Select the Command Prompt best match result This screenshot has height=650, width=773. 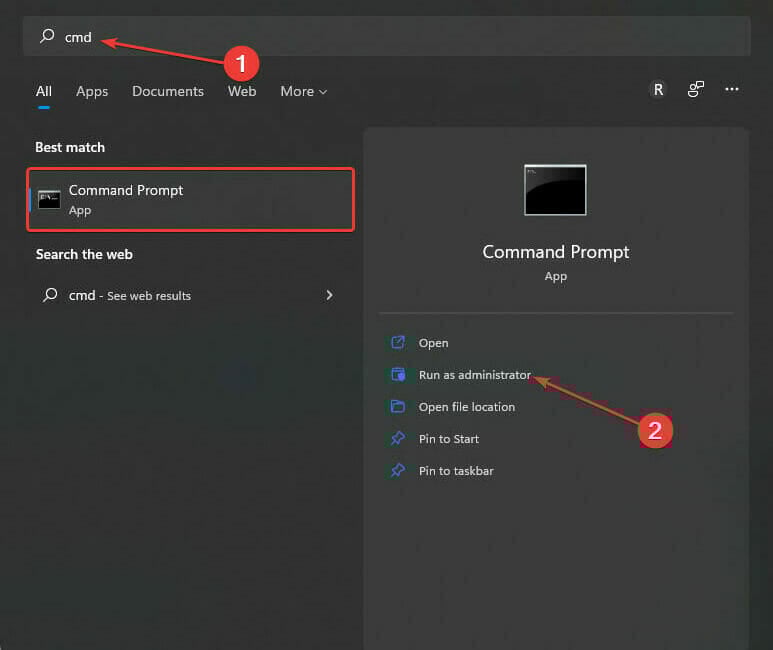(190, 199)
